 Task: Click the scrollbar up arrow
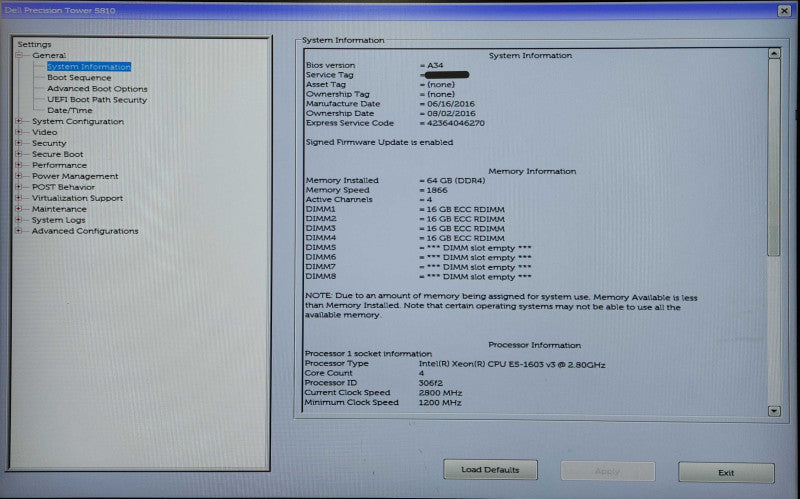(x=774, y=54)
